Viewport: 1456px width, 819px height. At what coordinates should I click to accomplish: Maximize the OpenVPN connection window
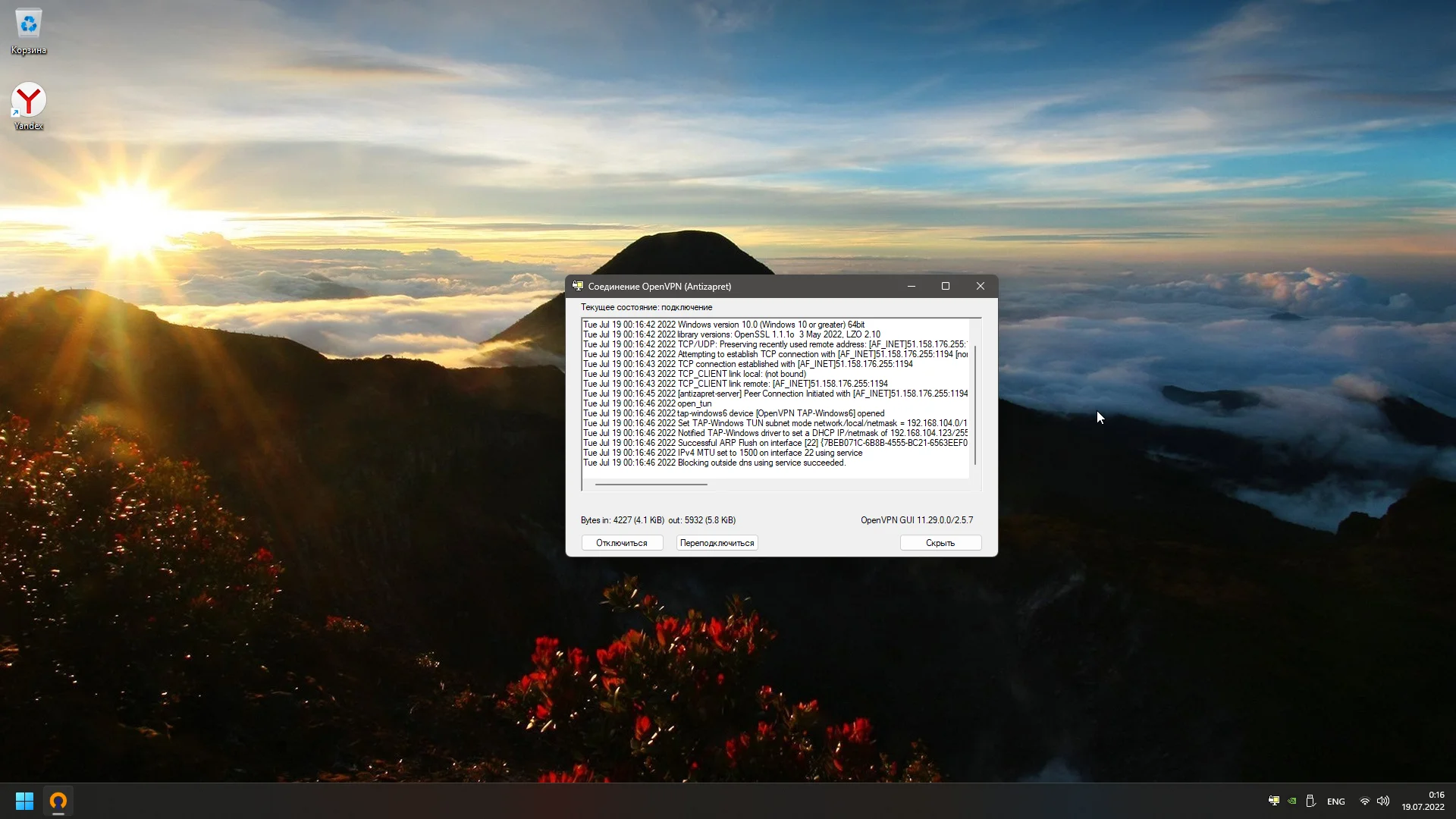[946, 286]
